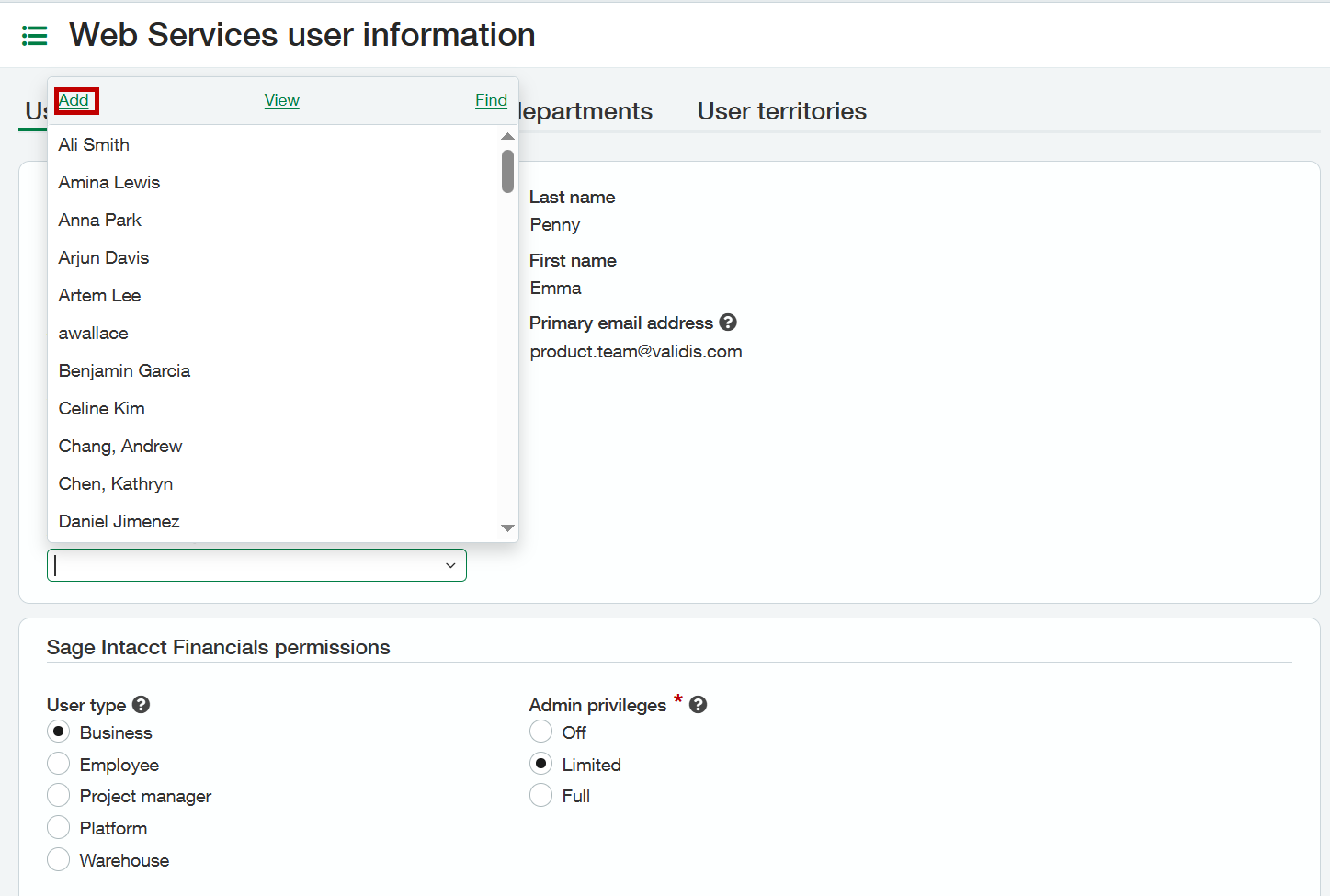This screenshot has width=1330, height=896.
Task: Click the Add link in dropdown
Action: click(74, 100)
